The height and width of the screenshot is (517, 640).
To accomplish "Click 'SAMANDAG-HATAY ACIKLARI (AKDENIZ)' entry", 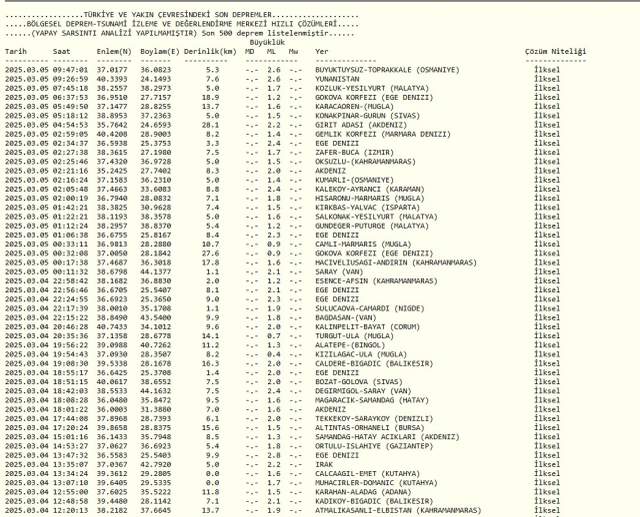I will point(387,437).
